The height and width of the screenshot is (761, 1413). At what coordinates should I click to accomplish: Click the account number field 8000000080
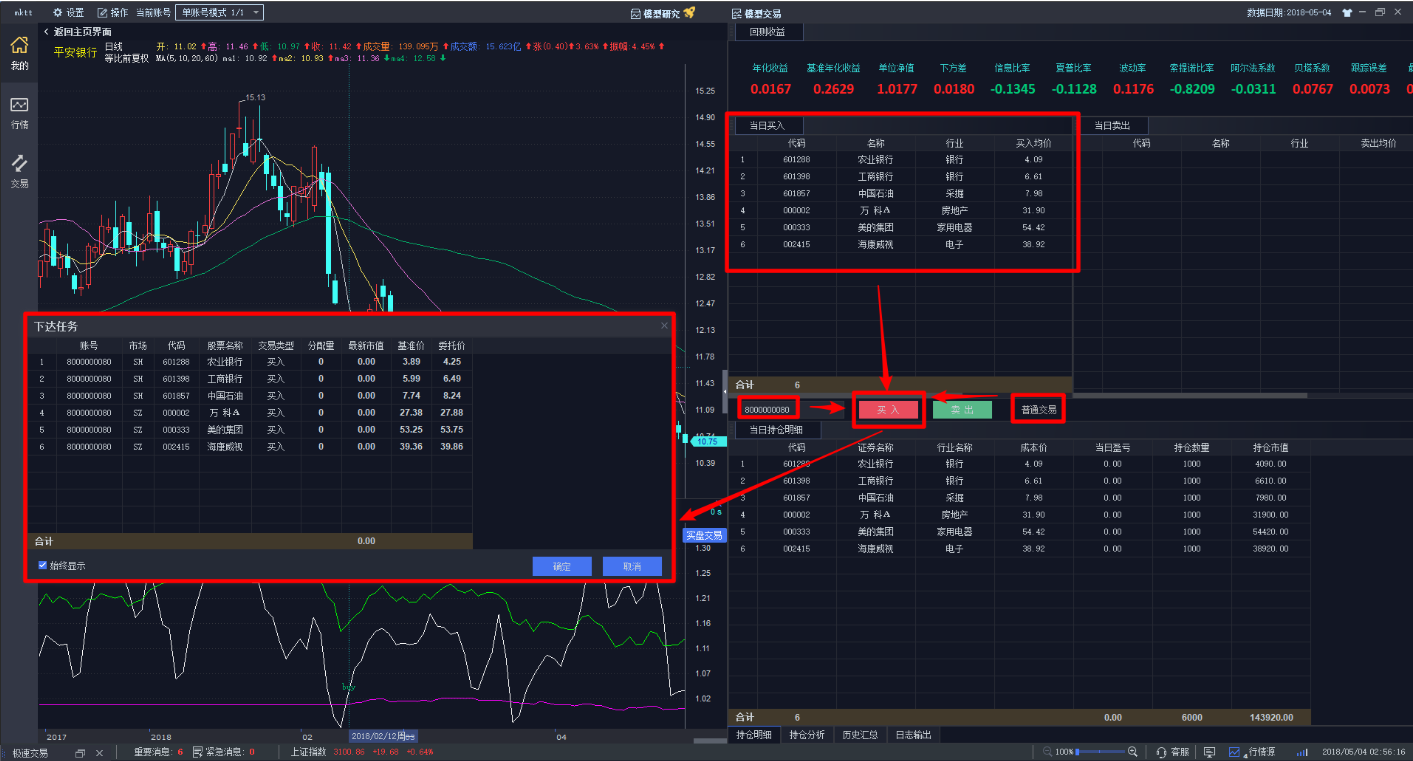[x=768, y=409]
